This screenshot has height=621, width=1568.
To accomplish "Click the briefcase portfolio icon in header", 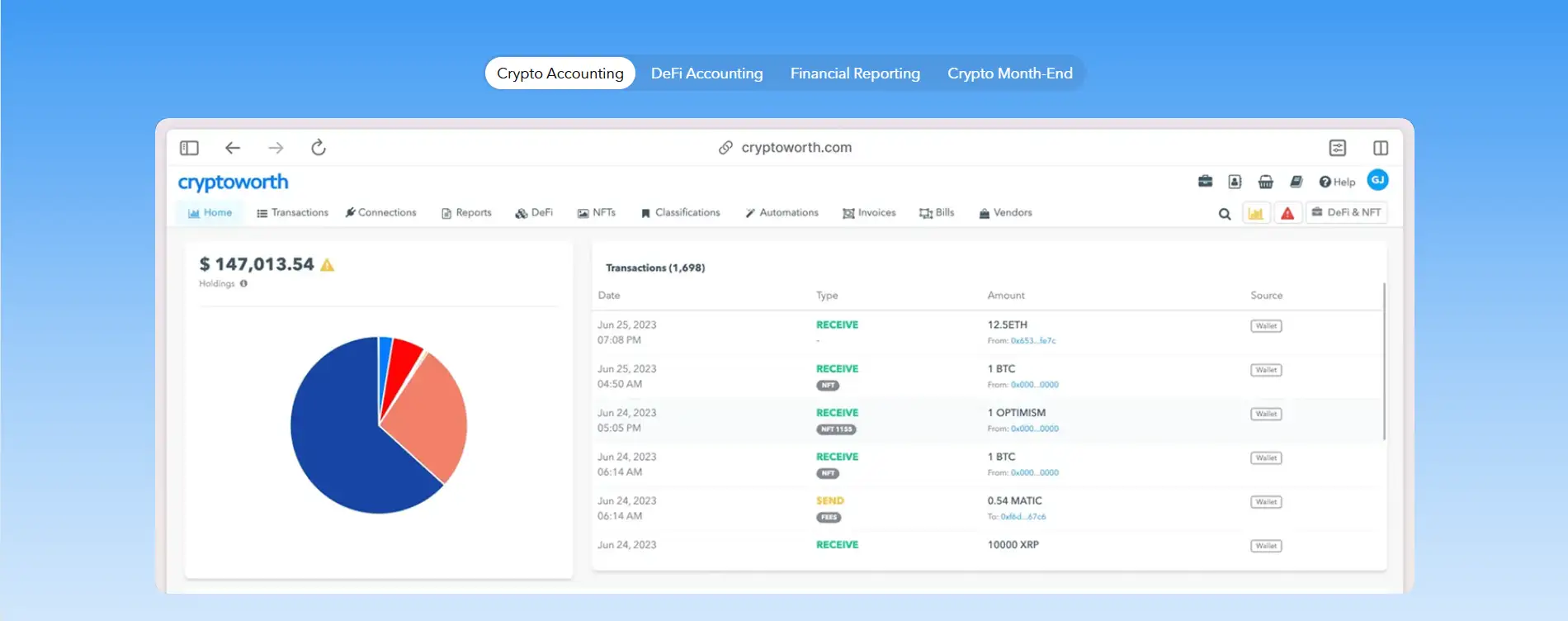I will 1205,182.
